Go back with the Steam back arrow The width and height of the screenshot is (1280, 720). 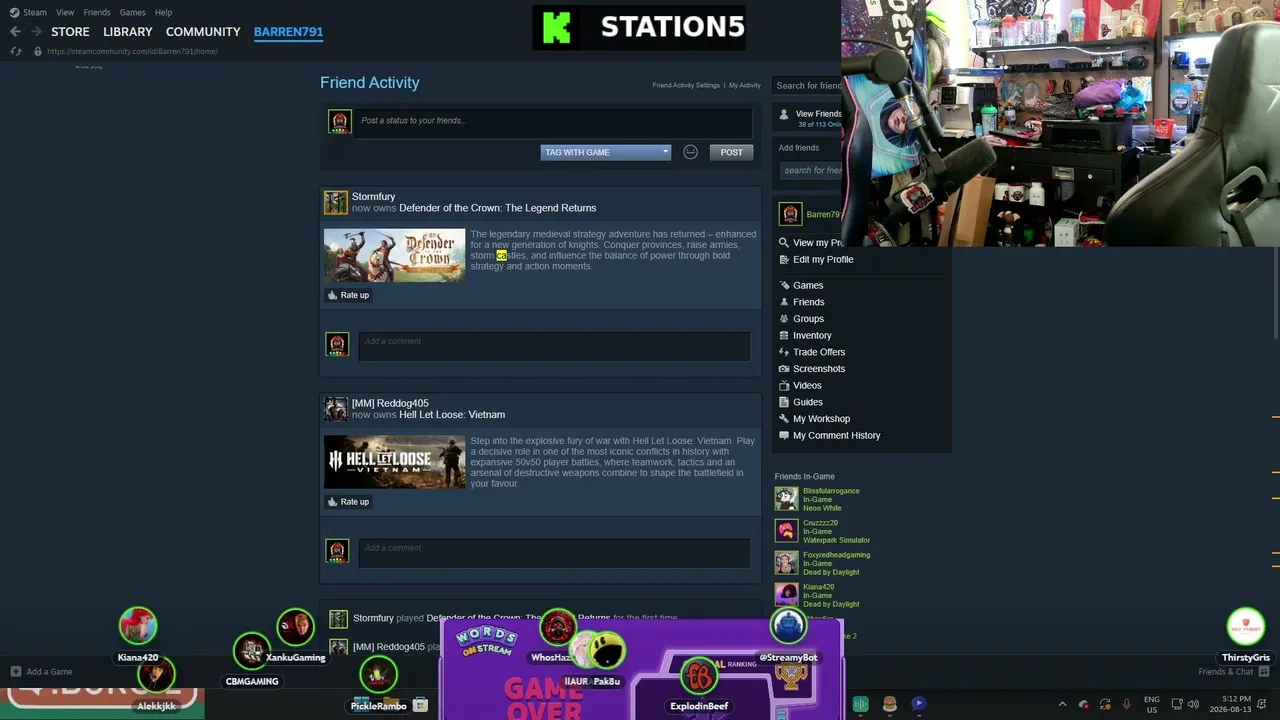point(15,32)
